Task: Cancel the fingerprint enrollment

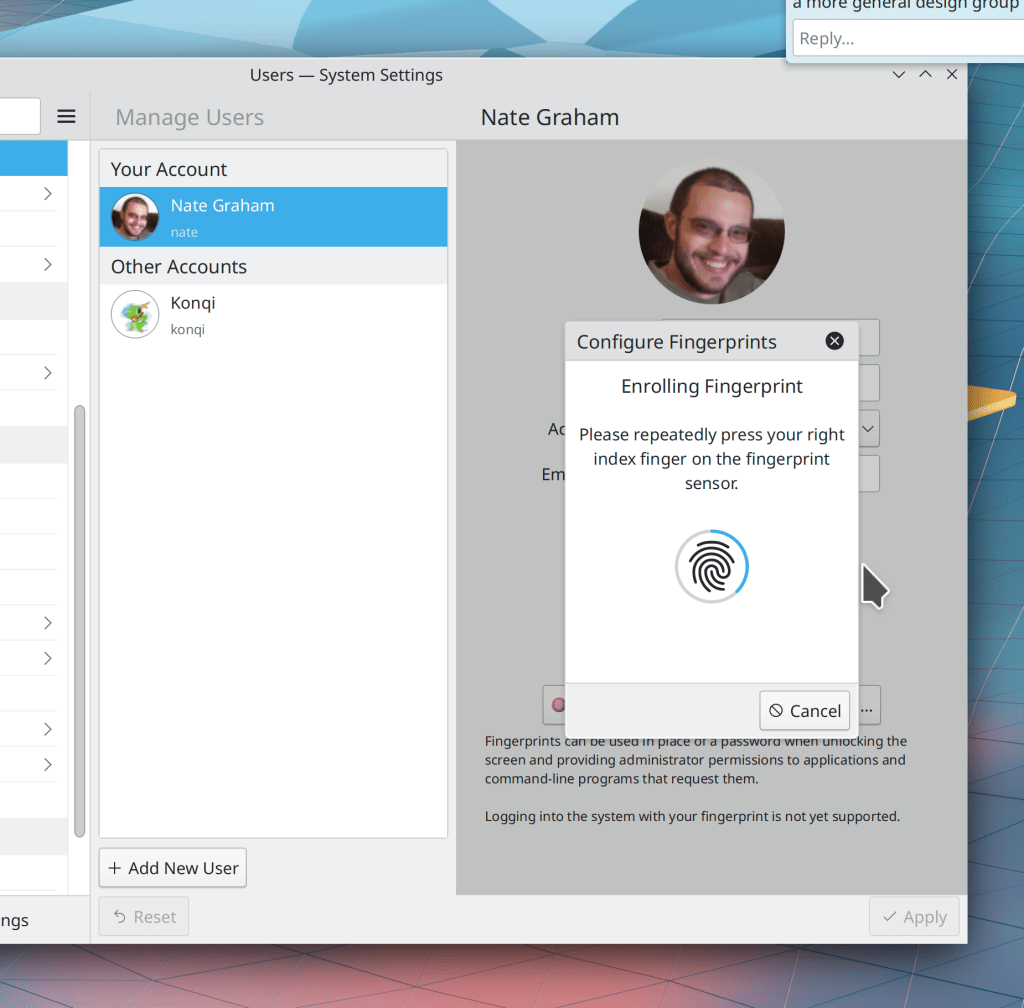Action: tap(804, 710)
